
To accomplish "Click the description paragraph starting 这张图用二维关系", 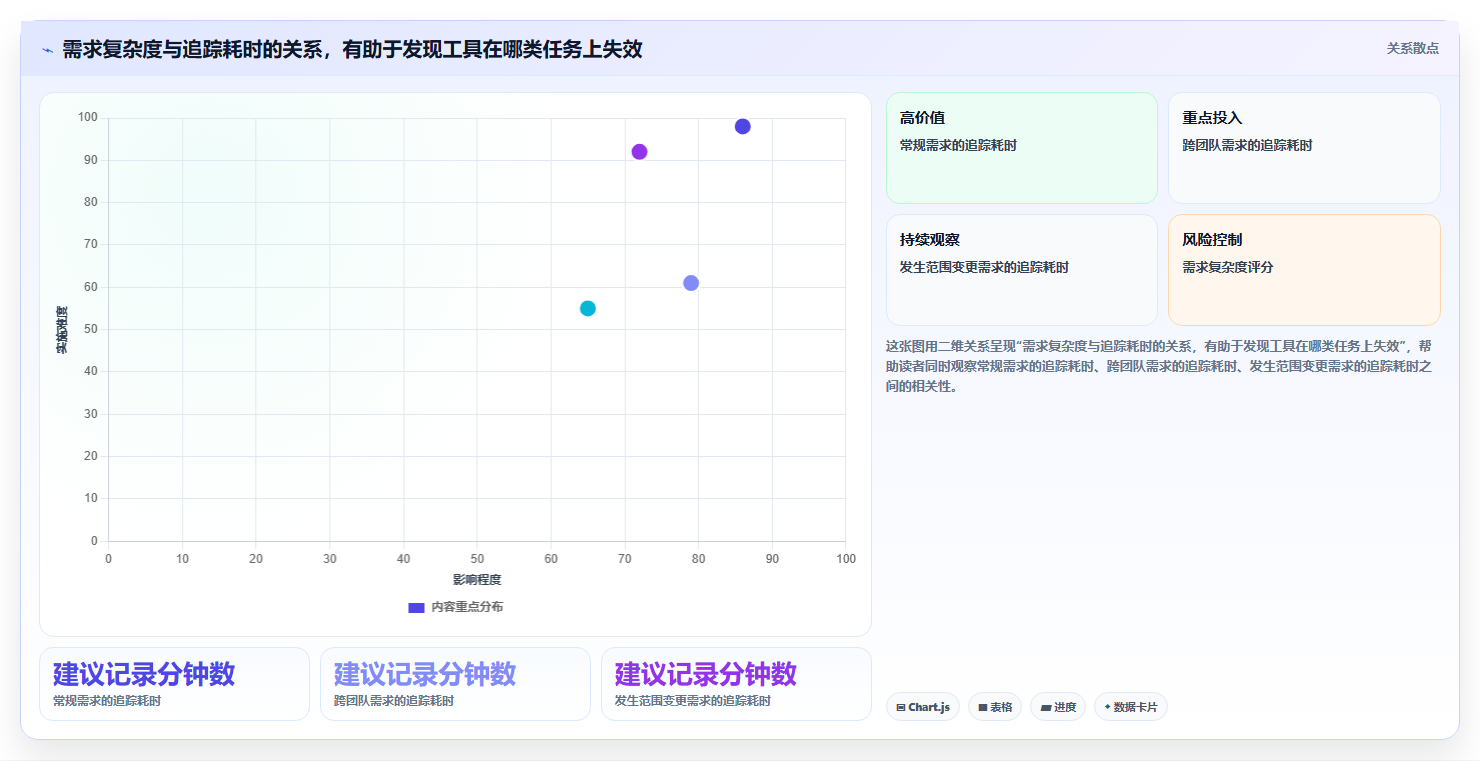I will (1160, 366).
